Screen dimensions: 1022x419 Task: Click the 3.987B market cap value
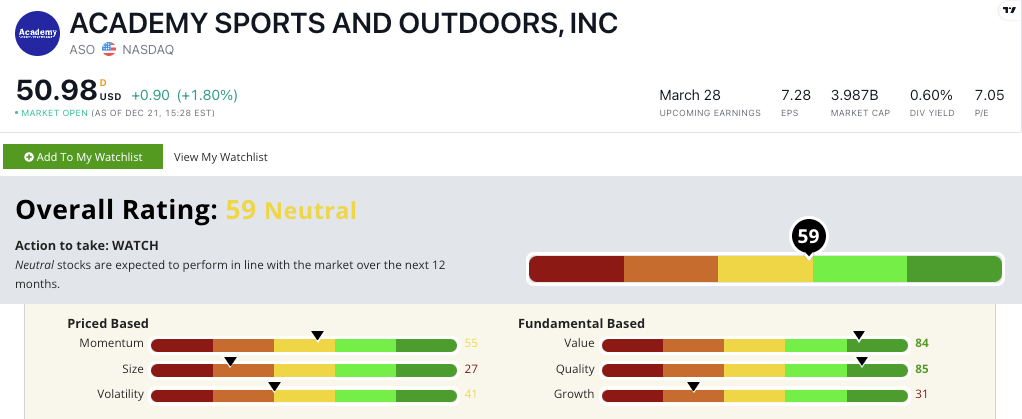coord(854,95)
